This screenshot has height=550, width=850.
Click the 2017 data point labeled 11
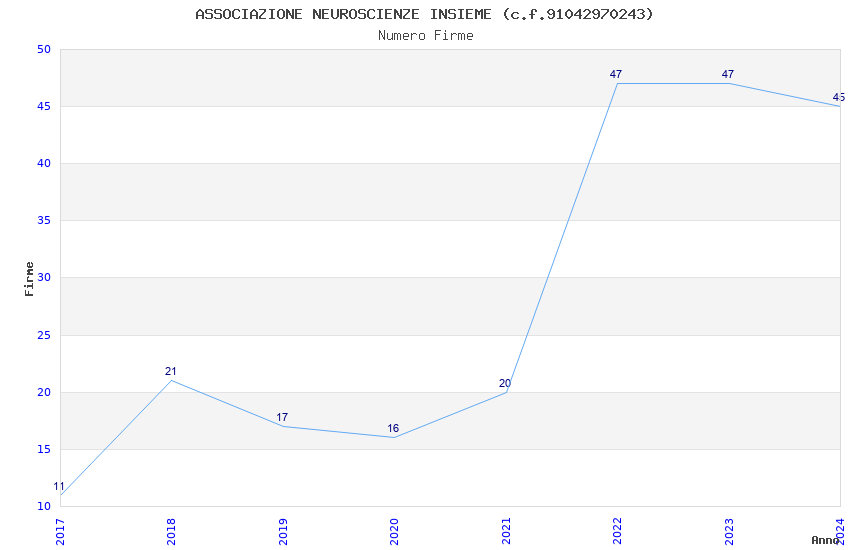[x=61, y=495]
